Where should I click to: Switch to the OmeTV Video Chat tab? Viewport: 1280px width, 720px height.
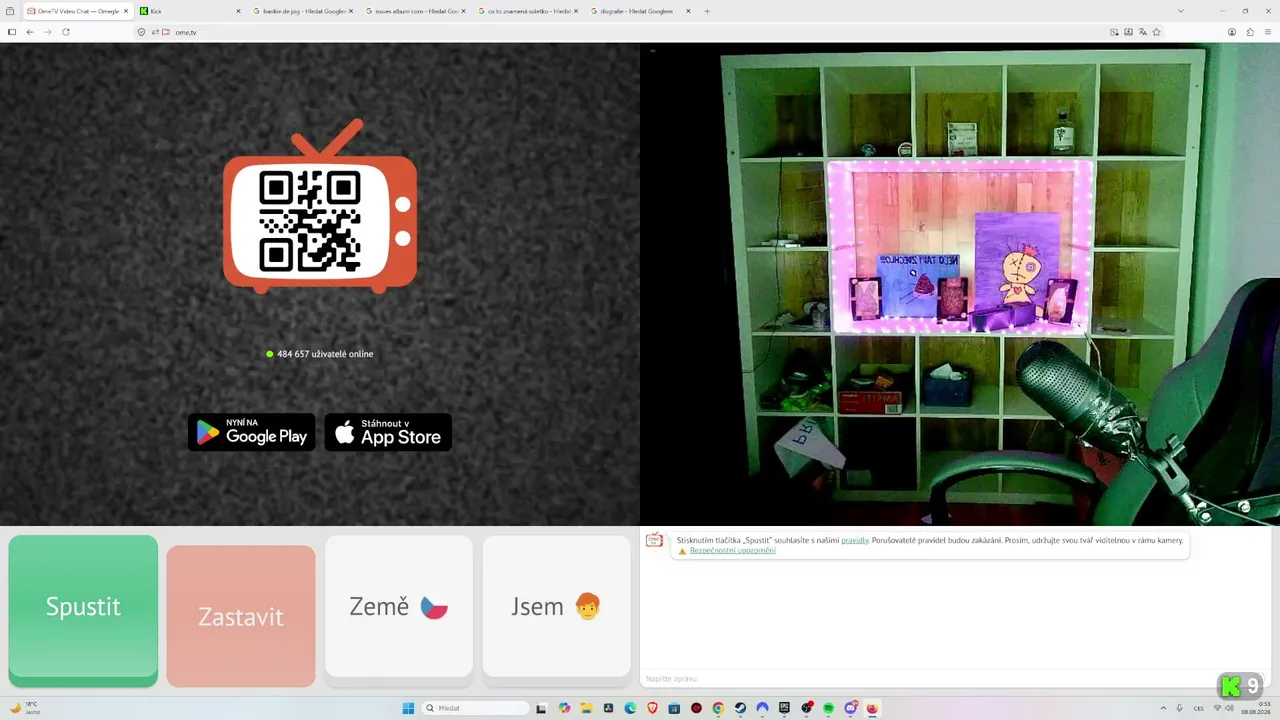(x=78, y=11)
